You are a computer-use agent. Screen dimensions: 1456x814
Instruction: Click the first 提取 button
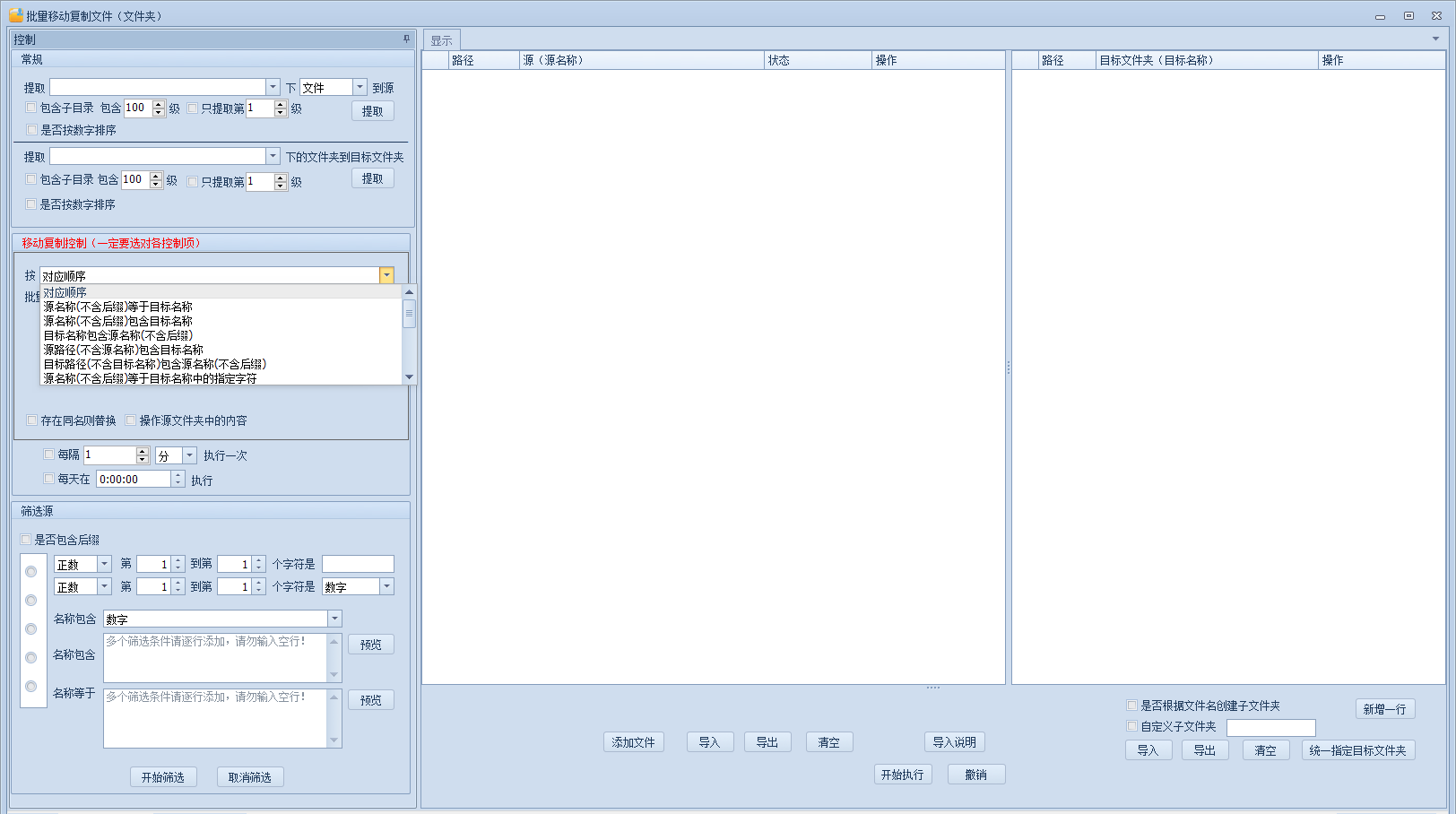click(x=372, y=111)
